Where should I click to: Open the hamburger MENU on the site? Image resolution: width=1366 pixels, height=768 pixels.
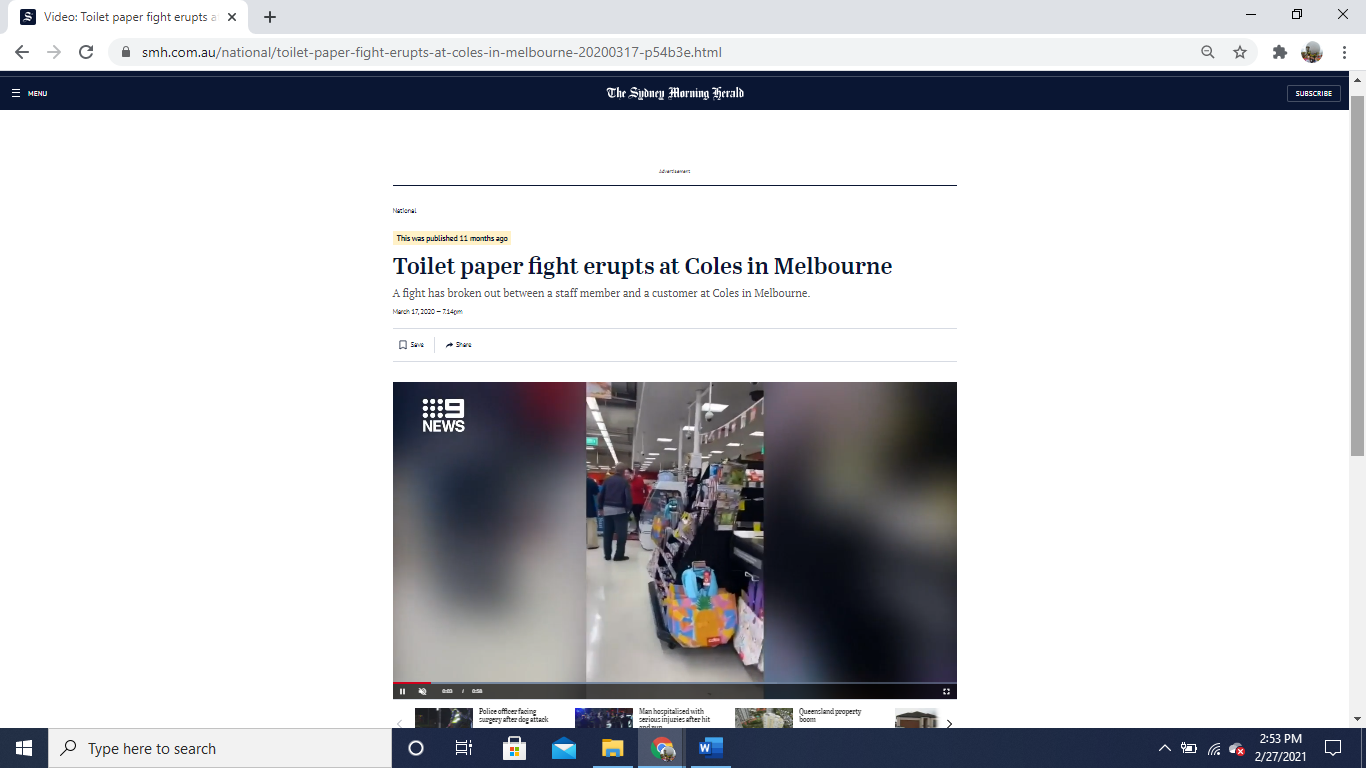click(x=29, y=93)
